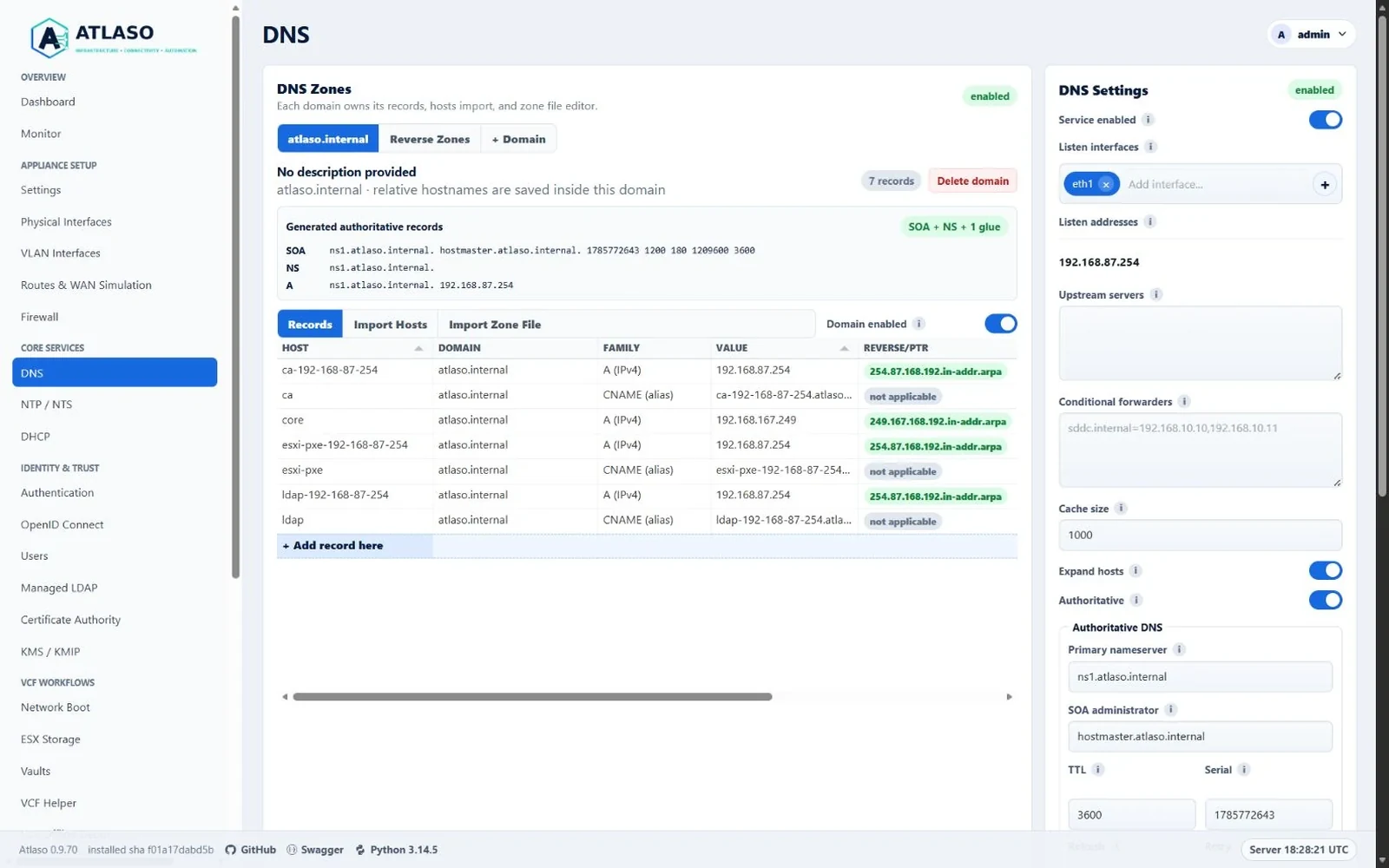Click core host cell in table
The height and width of the screenshot is (868, 1389).
coord(355,420)
